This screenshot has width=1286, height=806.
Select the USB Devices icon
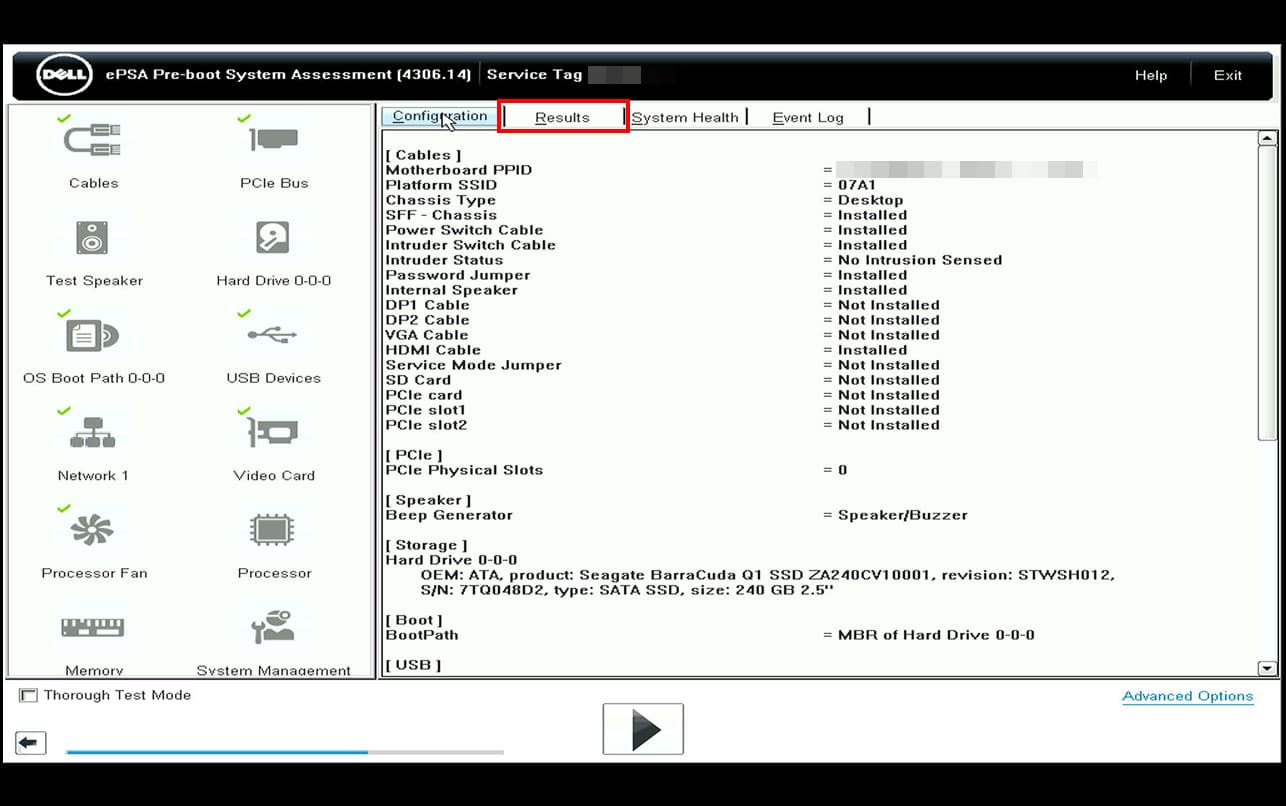(273, 335)
